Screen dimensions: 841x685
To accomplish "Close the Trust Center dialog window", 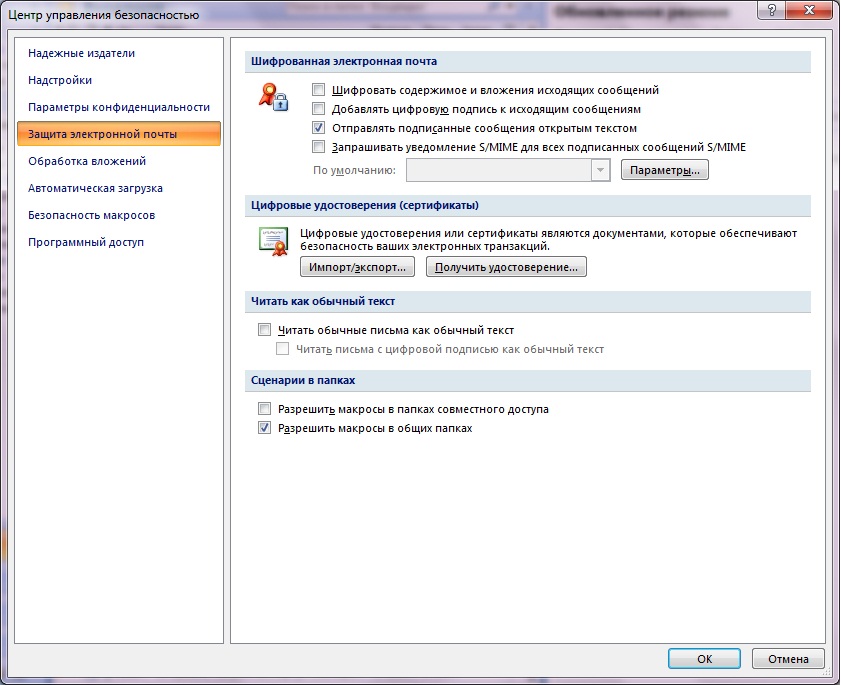I will tap(809, 10).
